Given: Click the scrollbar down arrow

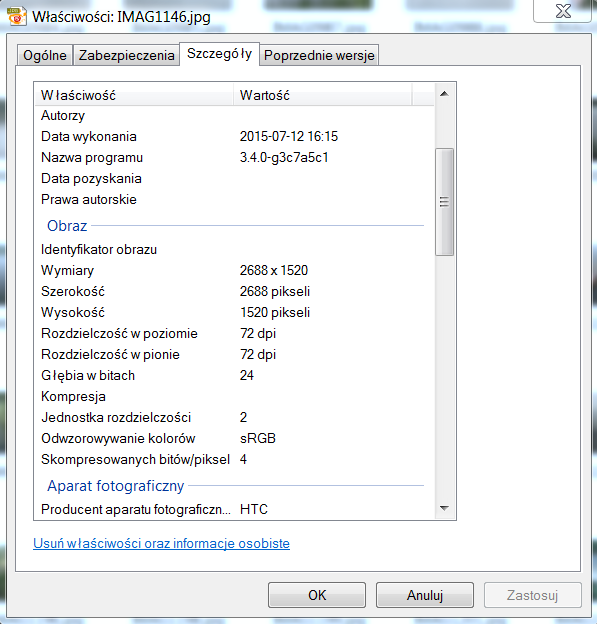Looking at the screenshot, I should [x=445, y=508].
